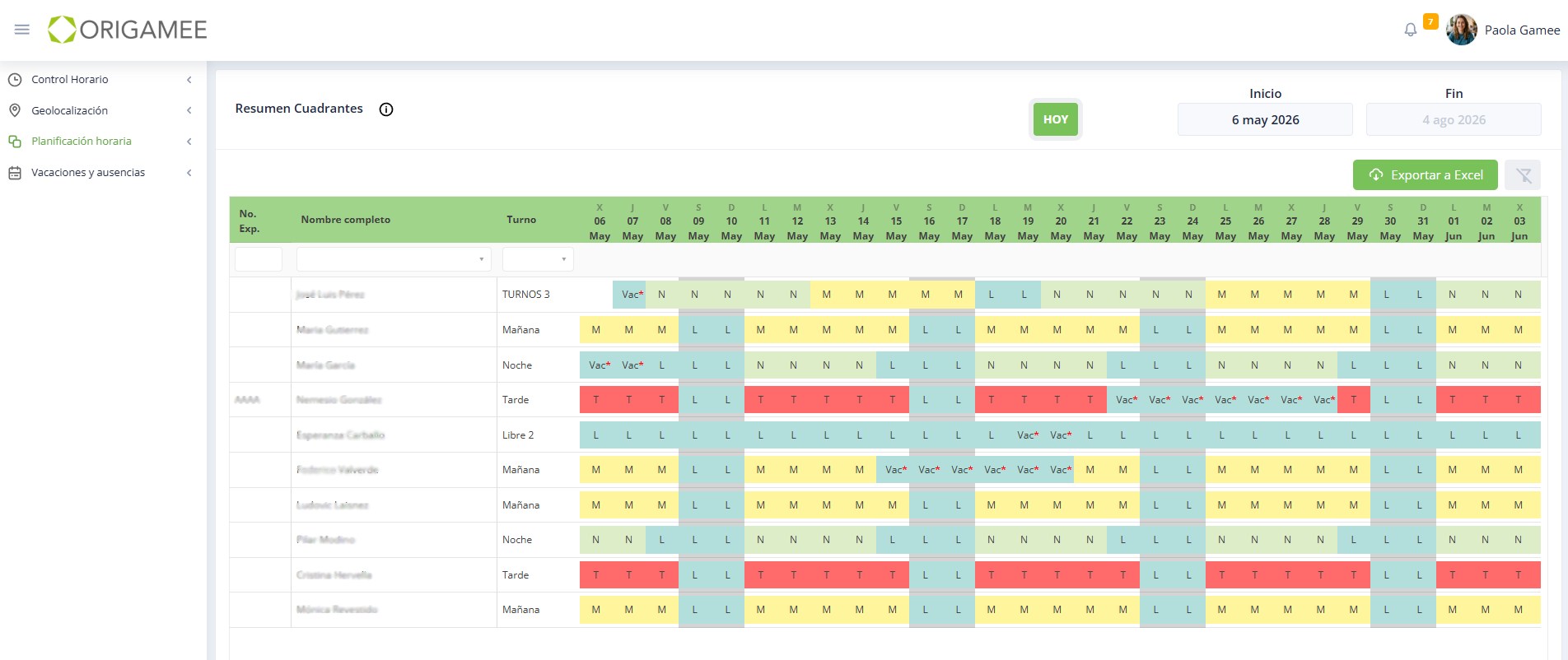This screenshot has width=1568, height=660.
Task: Click the Geolocalización pin icon
Action: (15, 110)
